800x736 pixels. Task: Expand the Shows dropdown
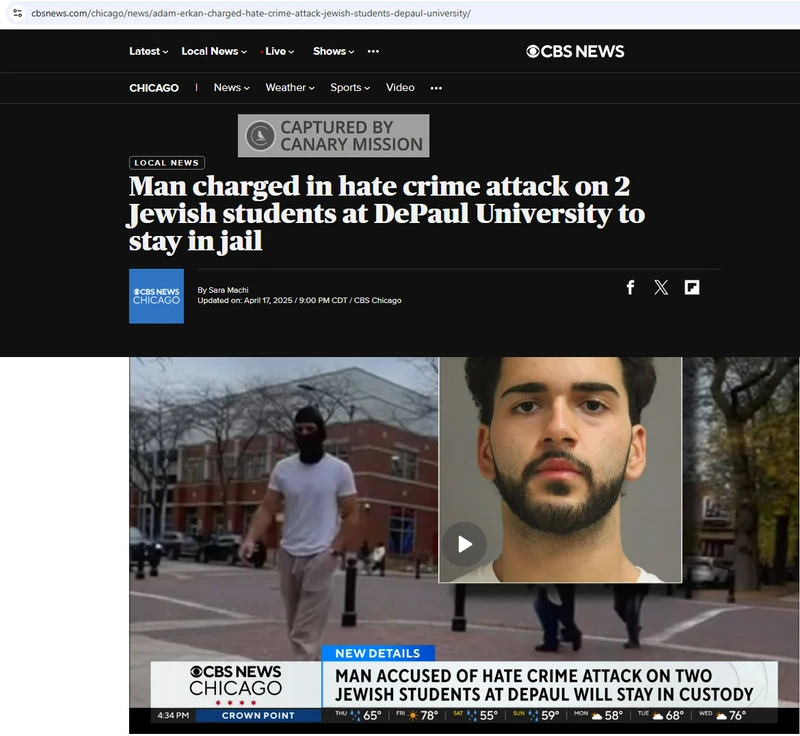334,51
